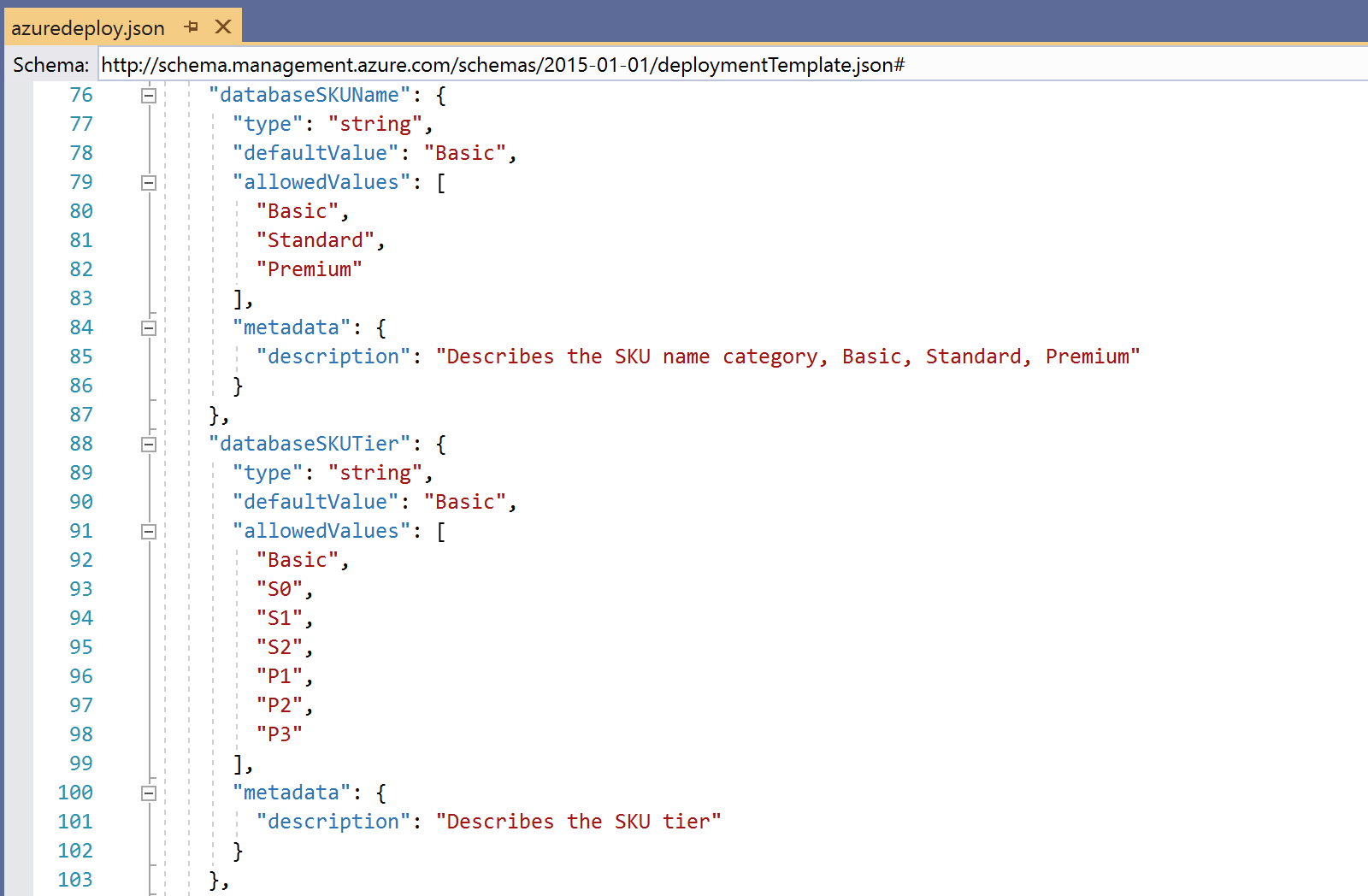Collapse the databaseSKUName block at line 76
This screenshot has width=1368, height=896.
click(149, 96)
